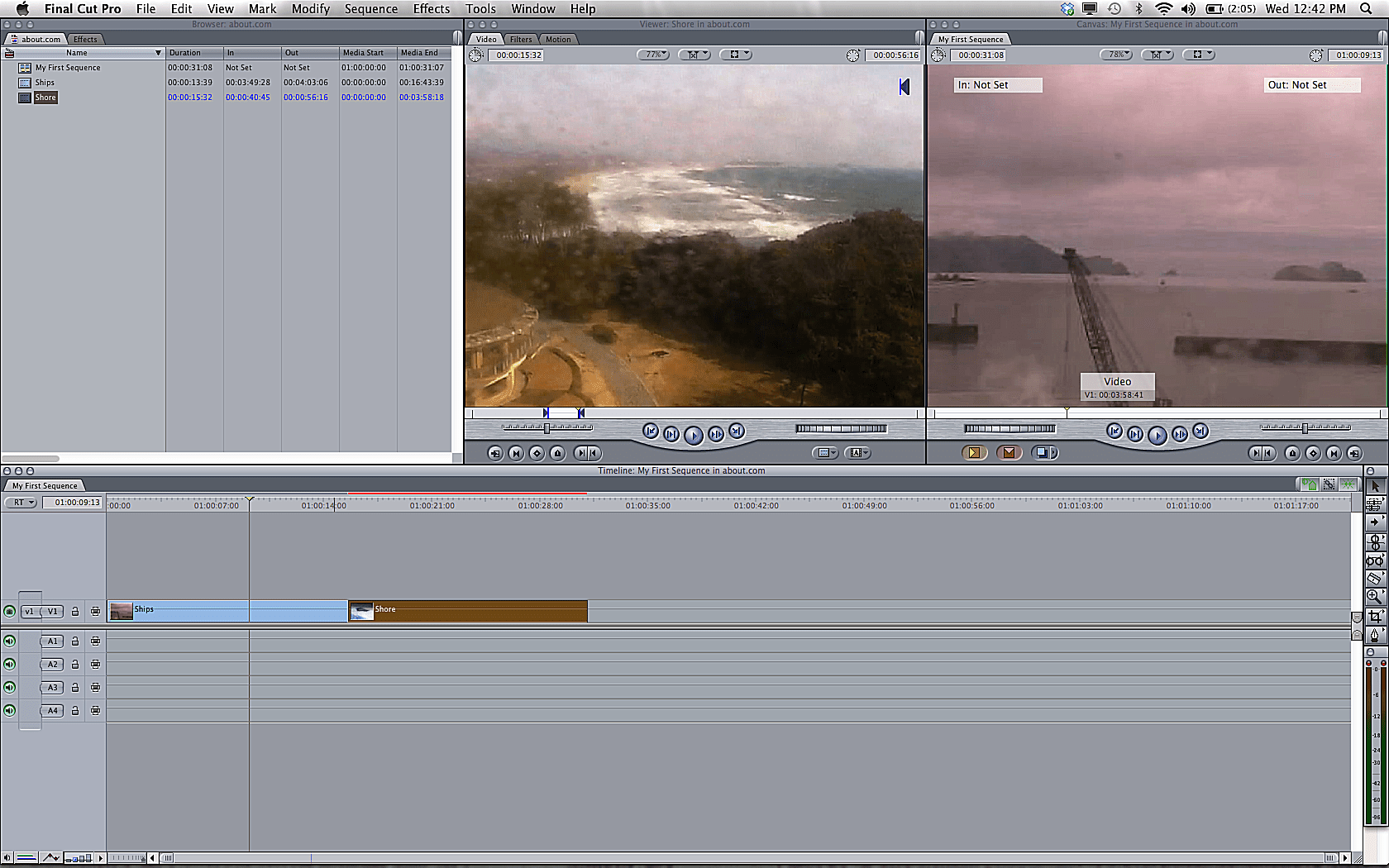Select the Razor Blade tool
1389x868 pixels.
click(1375, 579)
